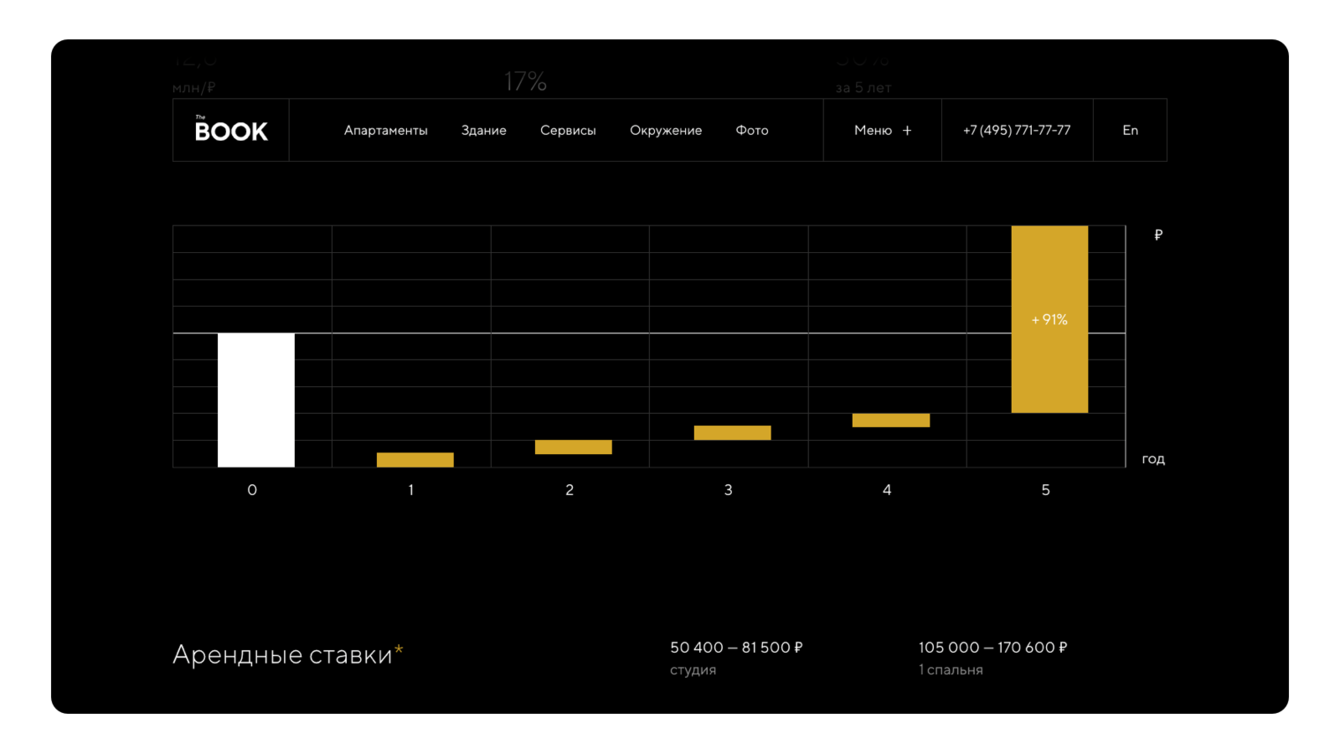Screen dimensions: 1340x754
Task: Select the 105 000 – 170 600 ₽ price
Action: (x=993, y=647)
